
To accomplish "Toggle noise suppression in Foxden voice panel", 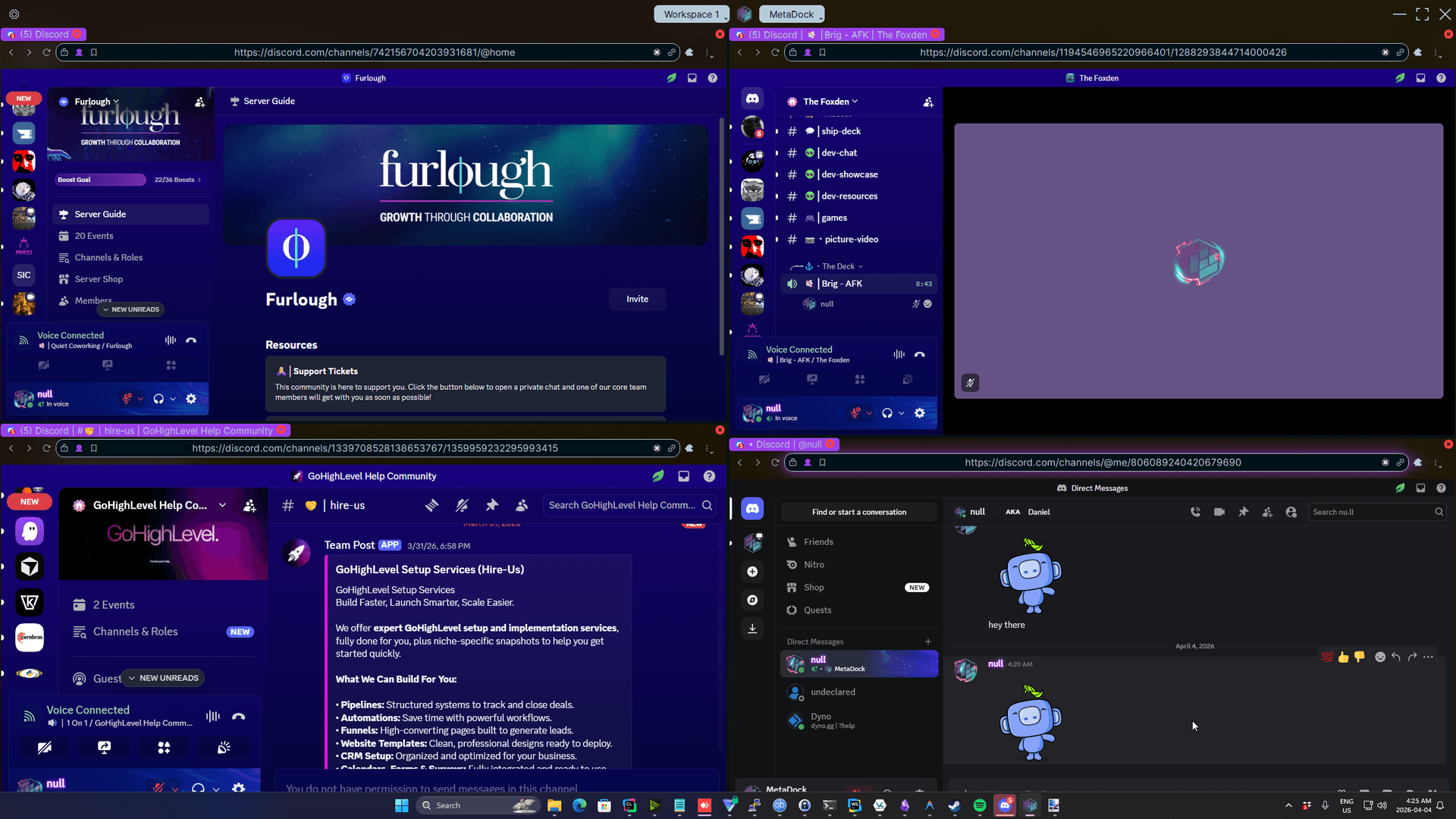I will 899,354.
